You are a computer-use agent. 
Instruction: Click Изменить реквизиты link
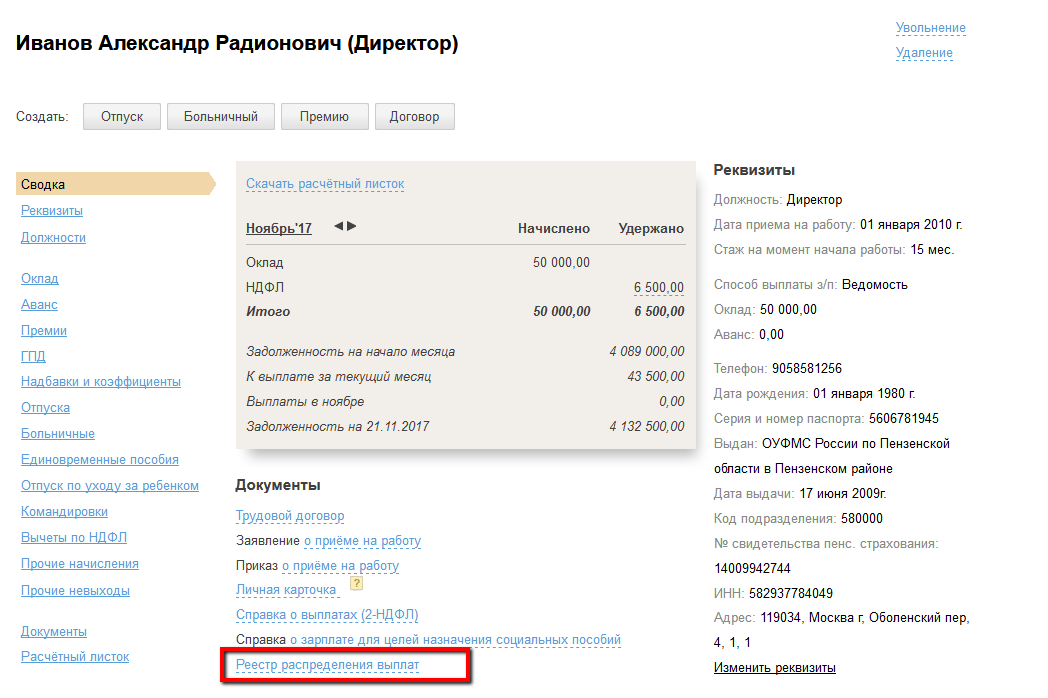pos(774,667)
